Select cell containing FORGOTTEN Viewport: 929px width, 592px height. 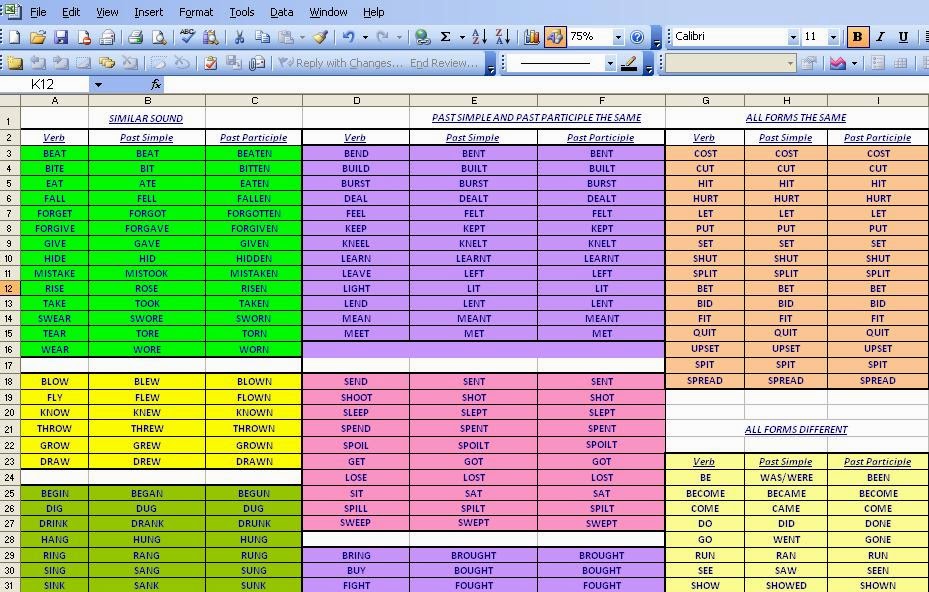point(254,213)
